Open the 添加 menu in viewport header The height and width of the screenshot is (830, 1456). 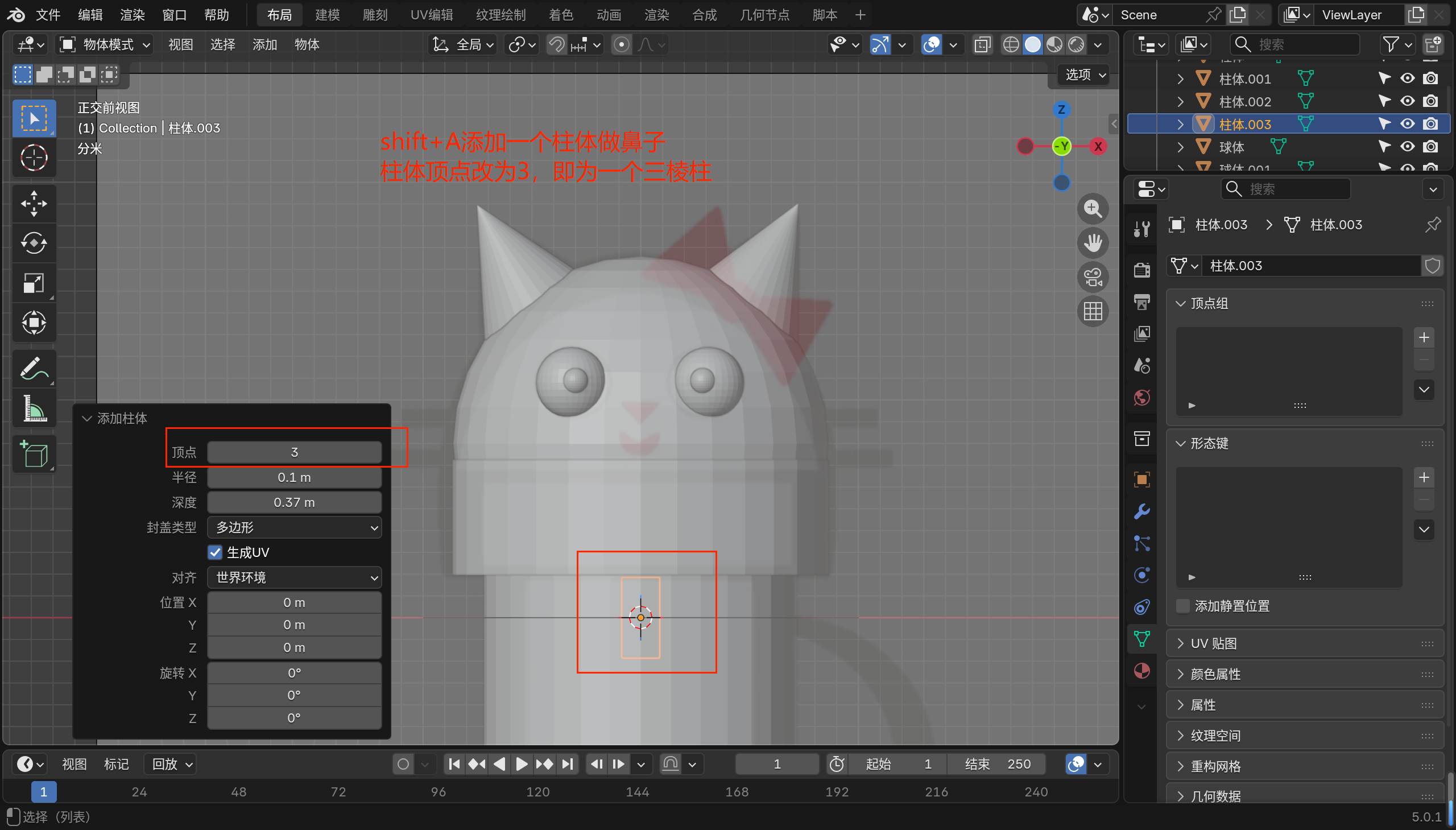point(264,44)
